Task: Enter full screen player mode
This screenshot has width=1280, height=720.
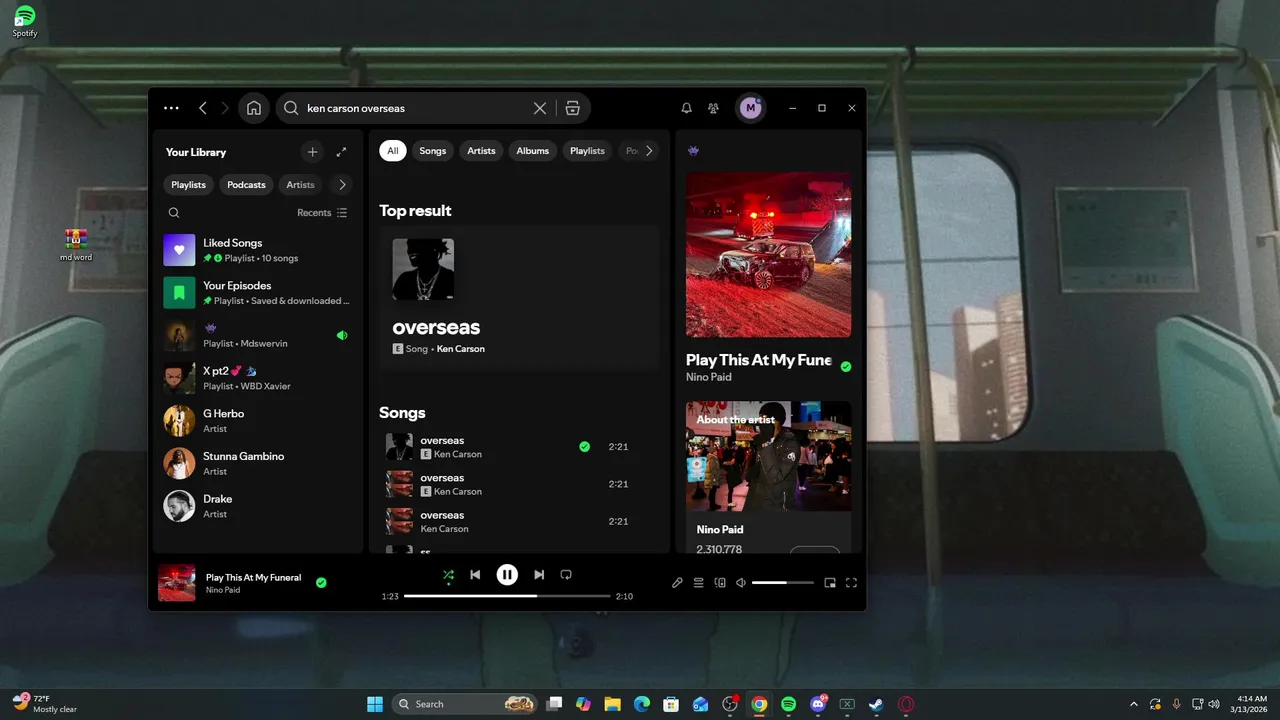Action: tap(852, 583)
